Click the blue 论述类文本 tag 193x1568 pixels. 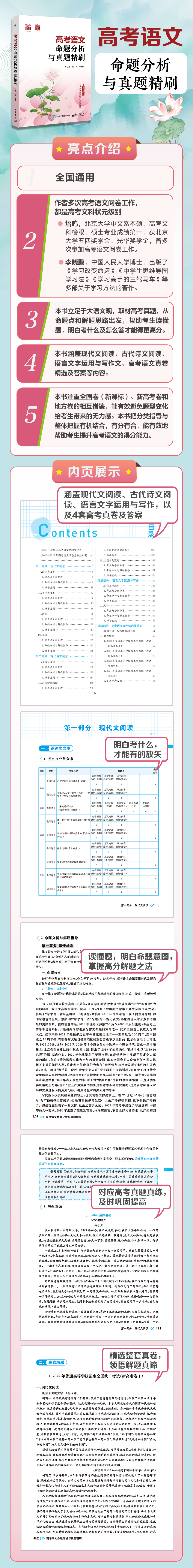[56, 749]
